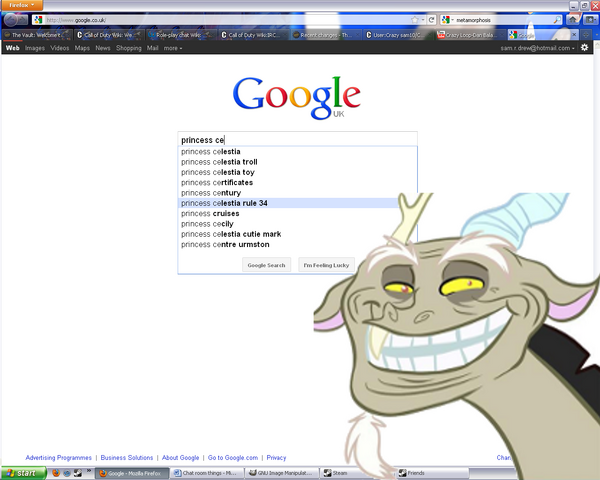Open the account email dropdown
Image resolution: width=600 pixels, height=480 pixels.
[537, 48]
